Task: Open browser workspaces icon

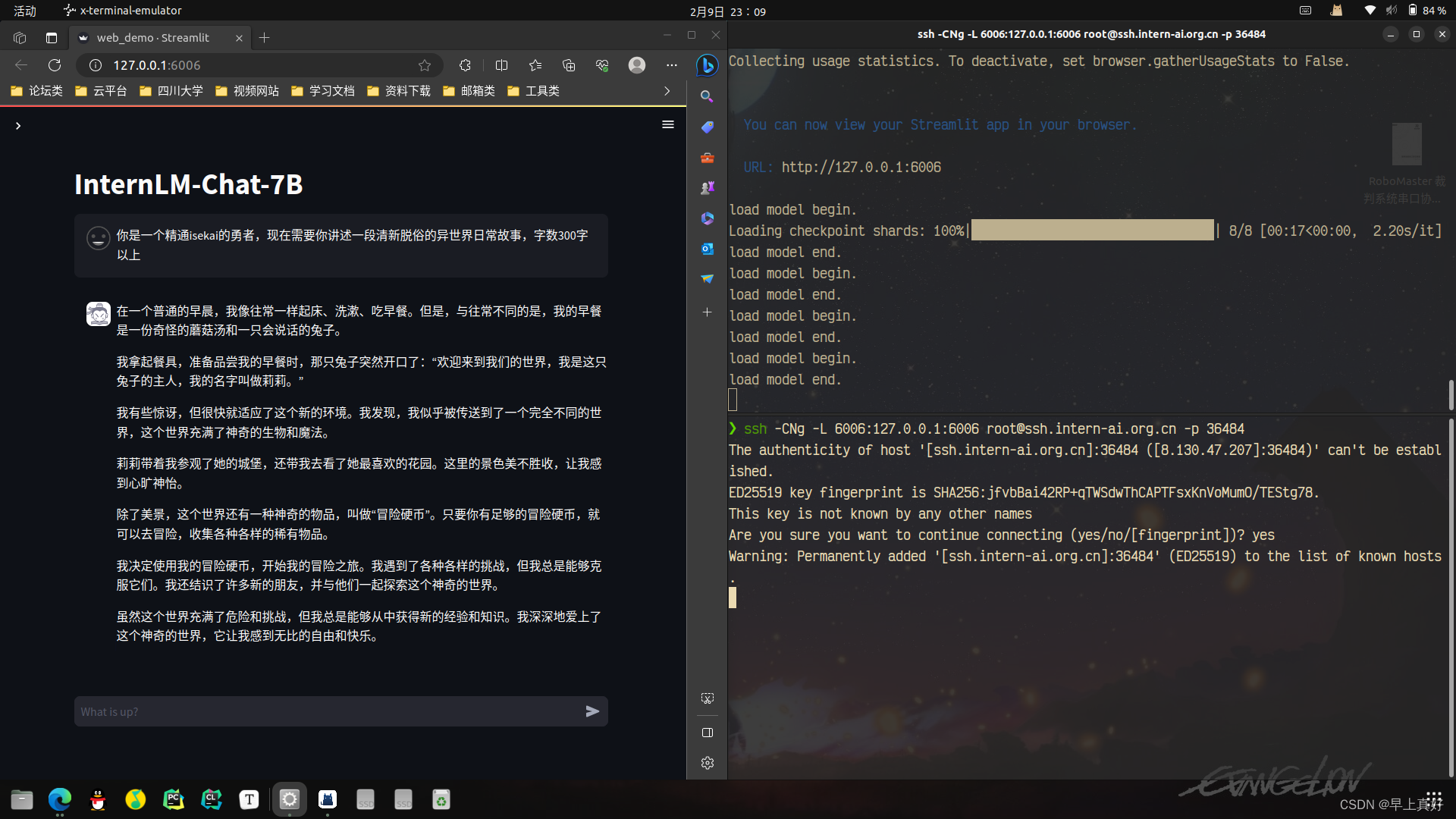Action: [x=20, y=37]
